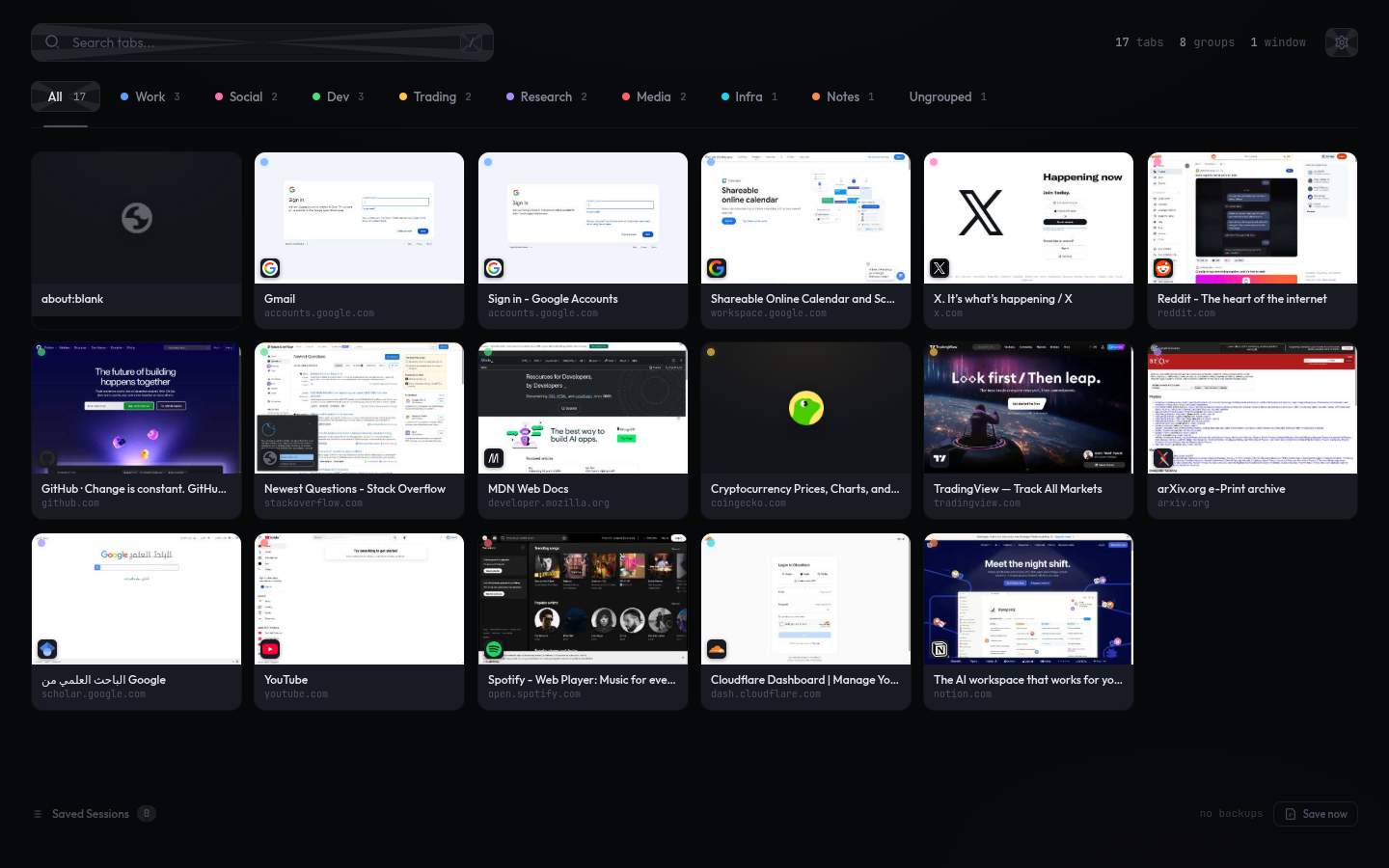Click the X favicon on the X tab
Screen dimensions: 1389x868
click(x=940, y=268)
